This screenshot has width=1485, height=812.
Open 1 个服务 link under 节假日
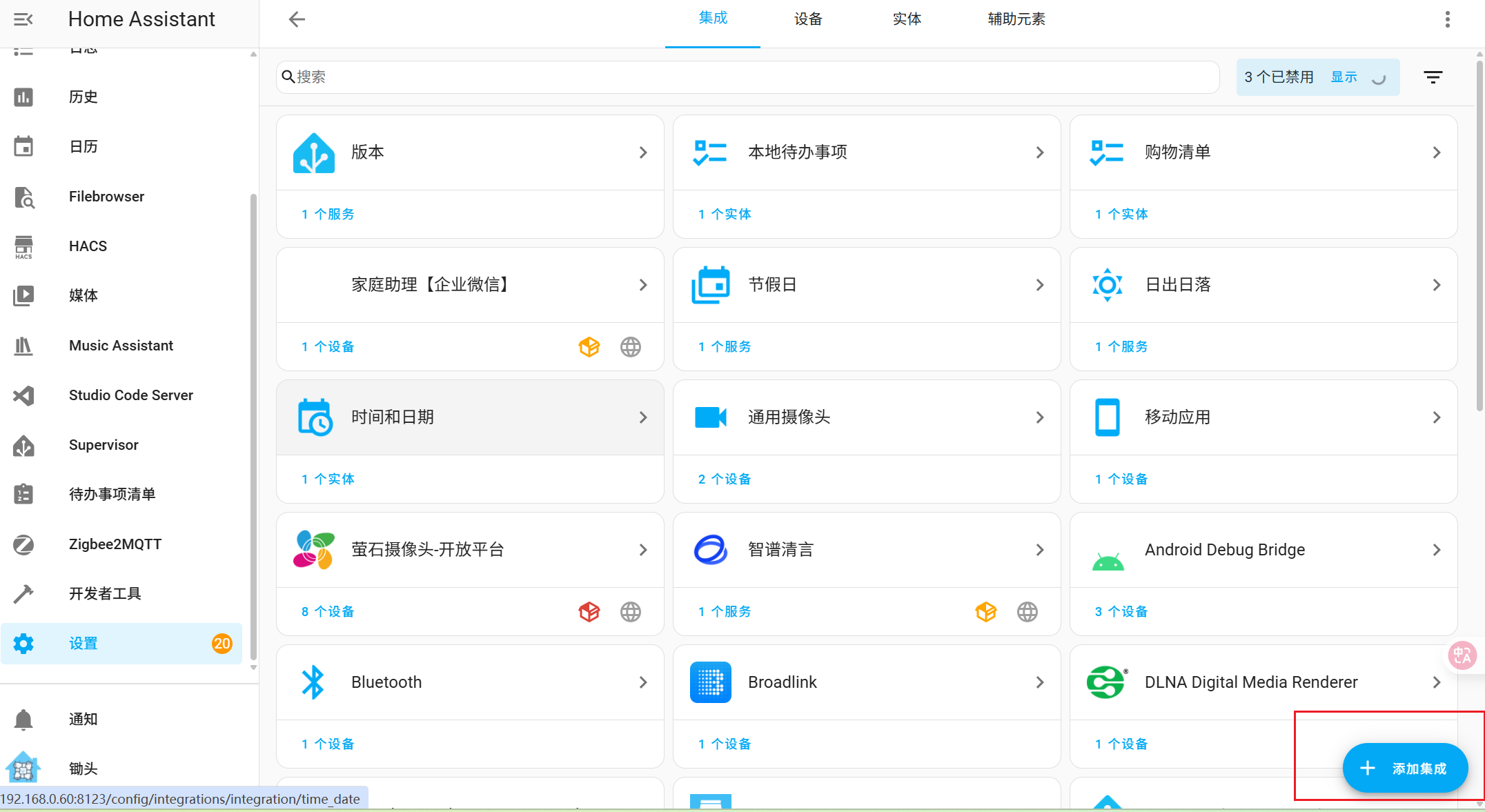725,347
